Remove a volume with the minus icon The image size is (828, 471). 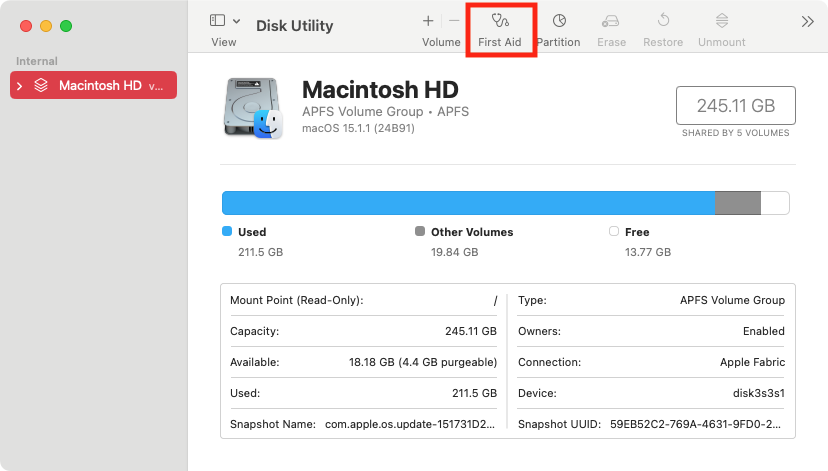pos(454,21)
